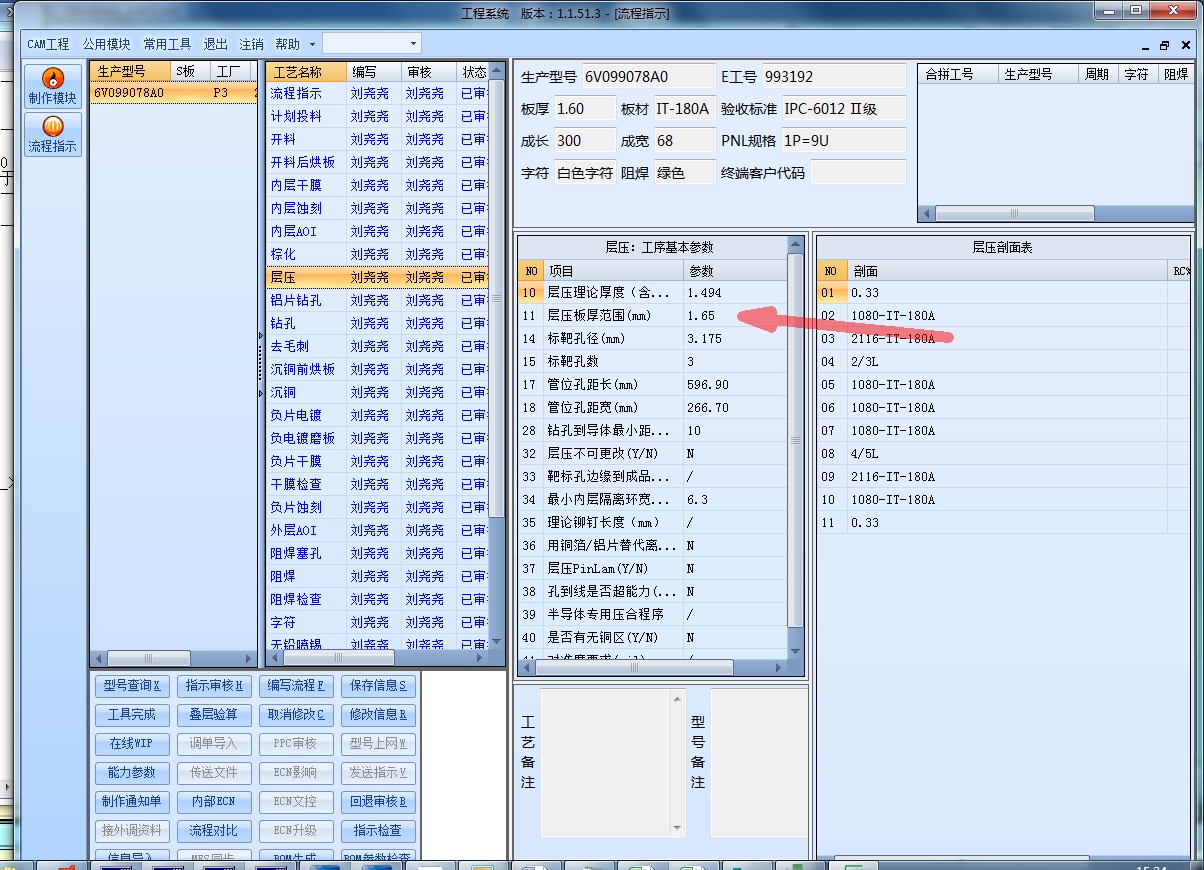This screenshot has height=870, width=1204.
Task: Select the 内层蚀刻 process row
Action: (377, 208)
